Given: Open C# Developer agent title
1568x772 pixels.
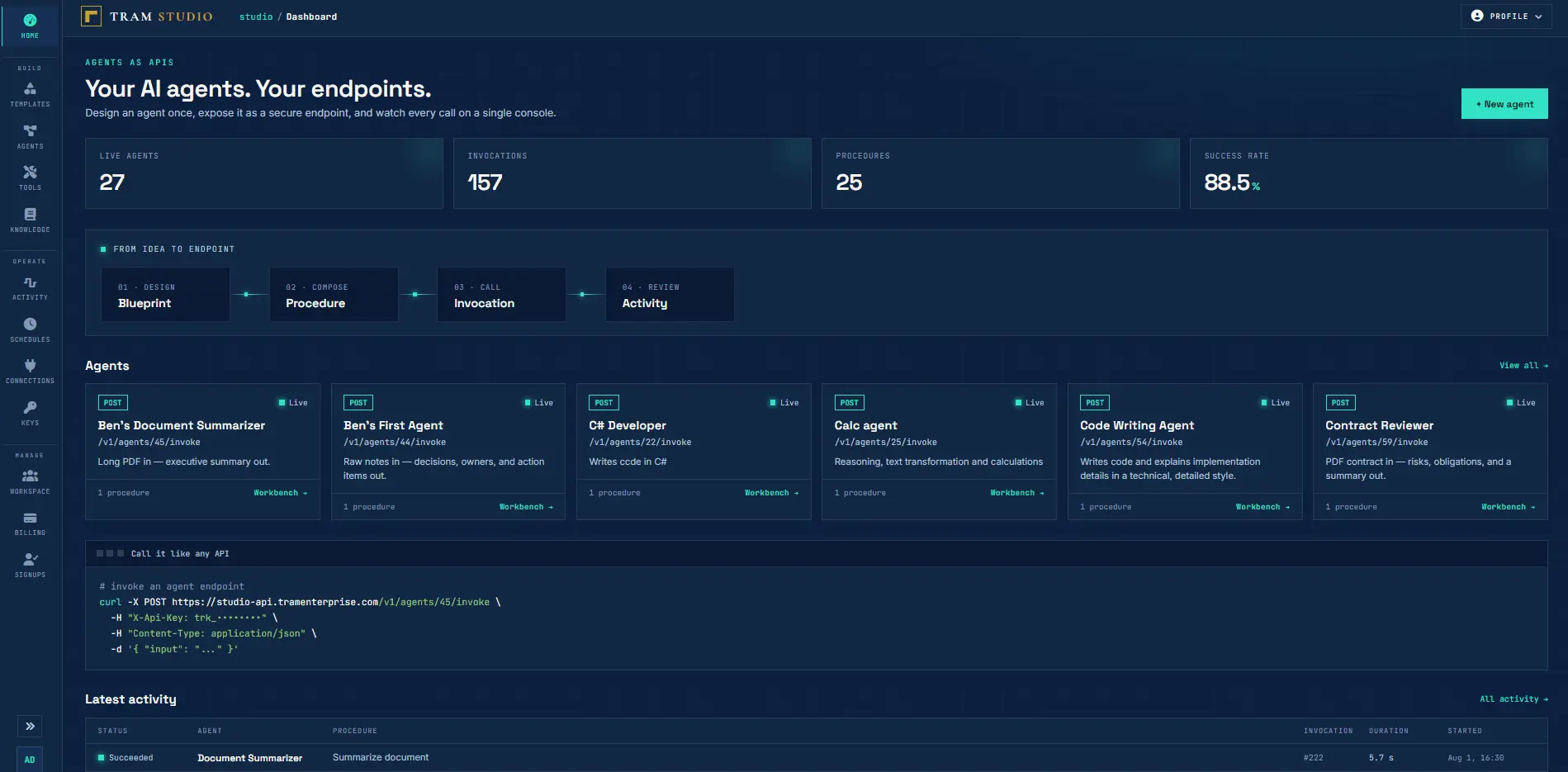Looking at the screenshot, I should coord(628,425).
